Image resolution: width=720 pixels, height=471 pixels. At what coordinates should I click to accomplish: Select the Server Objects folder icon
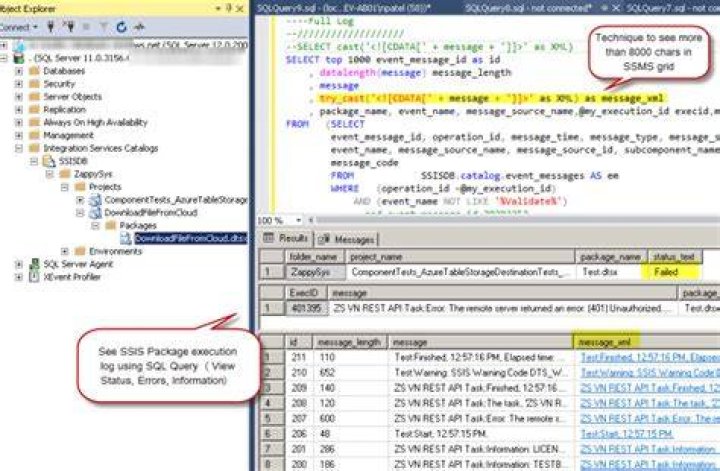34,96
